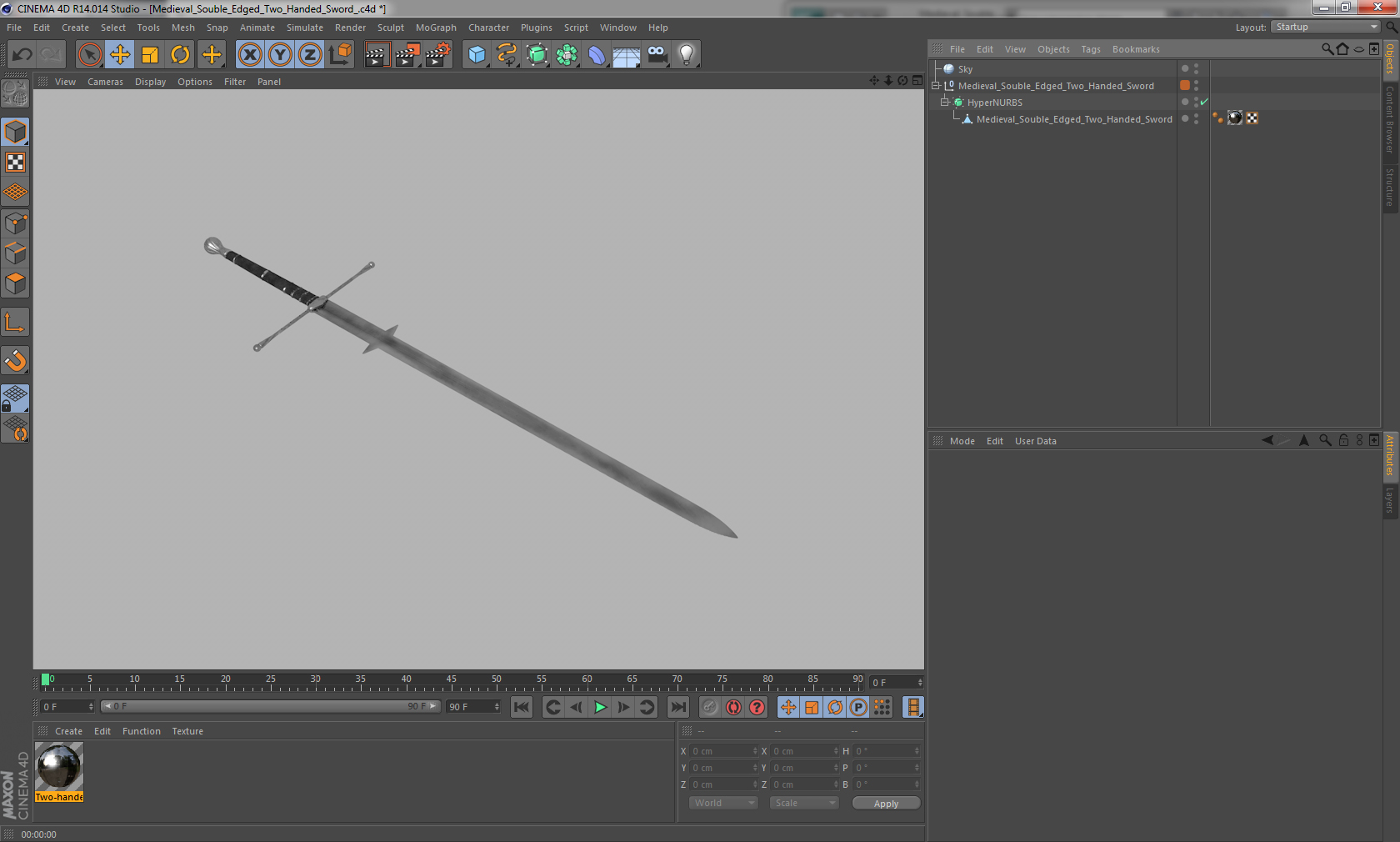The width and height of the screenshot is (1400, 842).
Task: Open the Scale size-mode dropdown
Action: click(x=803, y=803)
